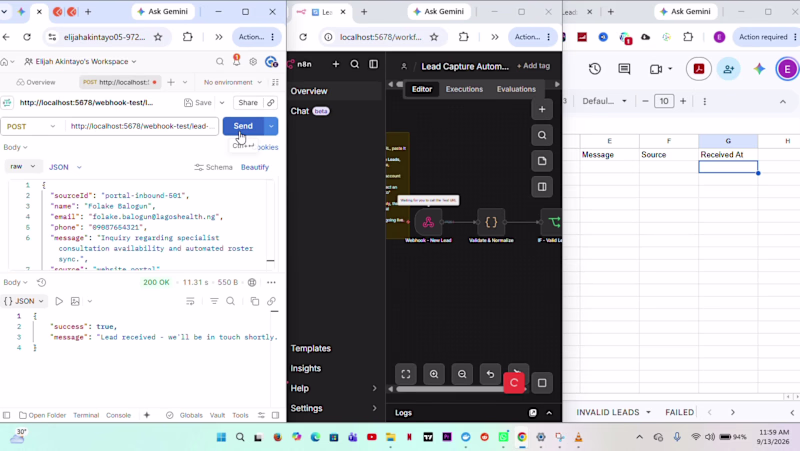This screenshot has width=800, height=451.
Task: Expand the n8n Logs panel chevron
Action: point(549,413)
